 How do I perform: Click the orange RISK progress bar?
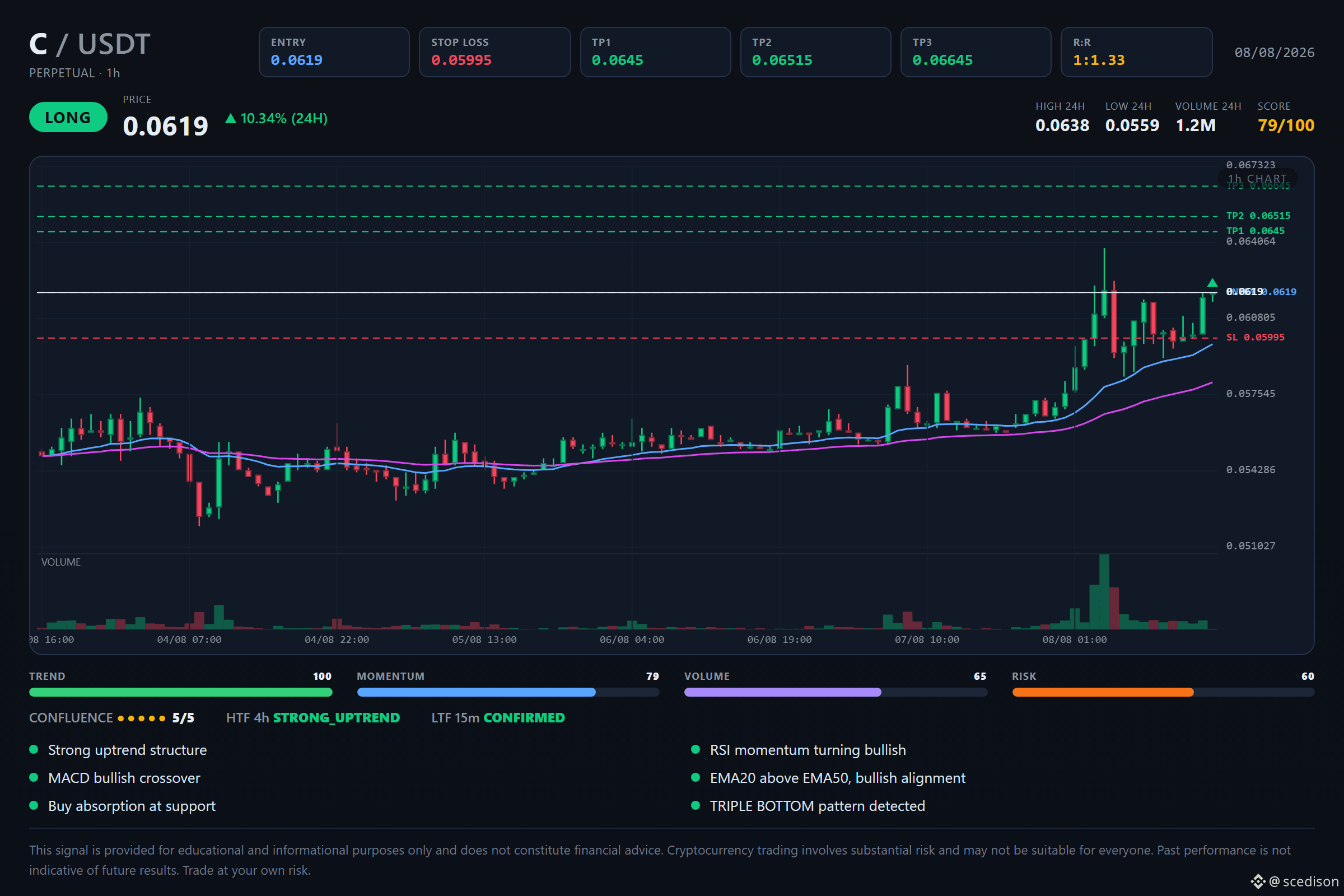(1163, 692)
